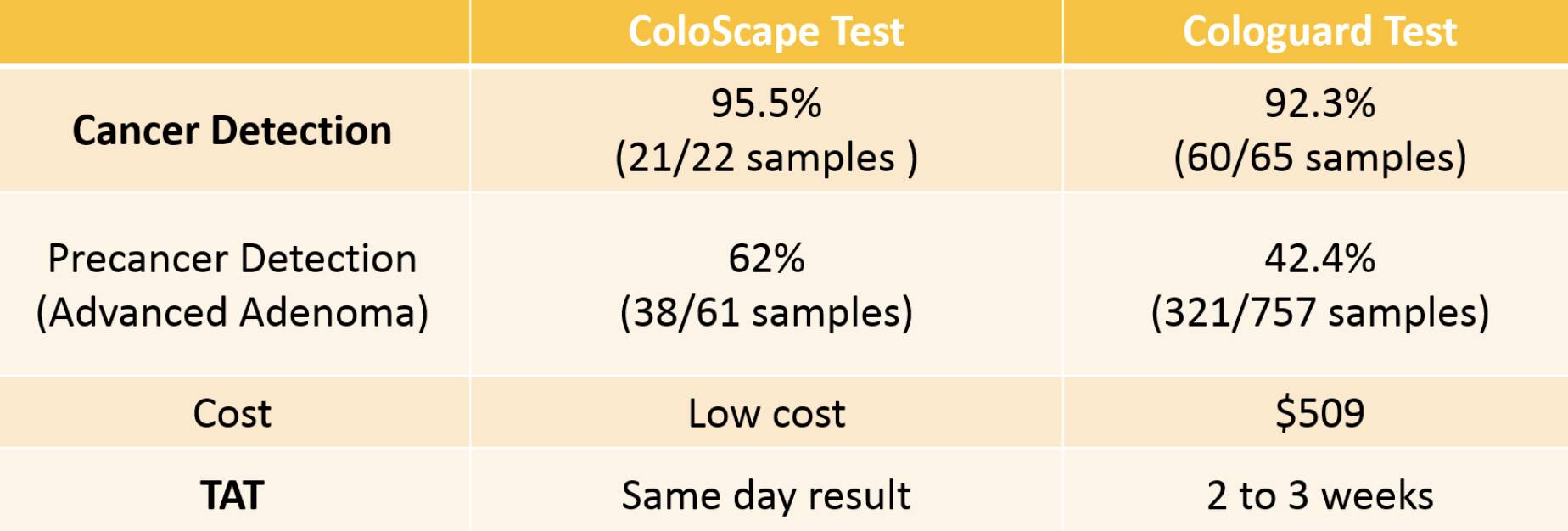The height and width of the screenshot is (531, 1568).
Task: Click the Same day result cell
Action: [x=765, y=495]
